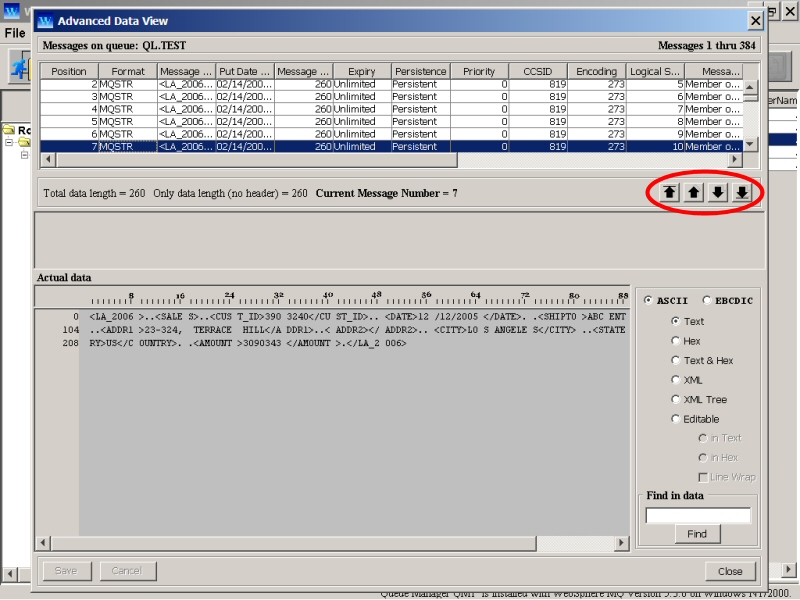Select EBCDIC character set radio button
This screenshot has height=600, width=800.
(707, 300)
